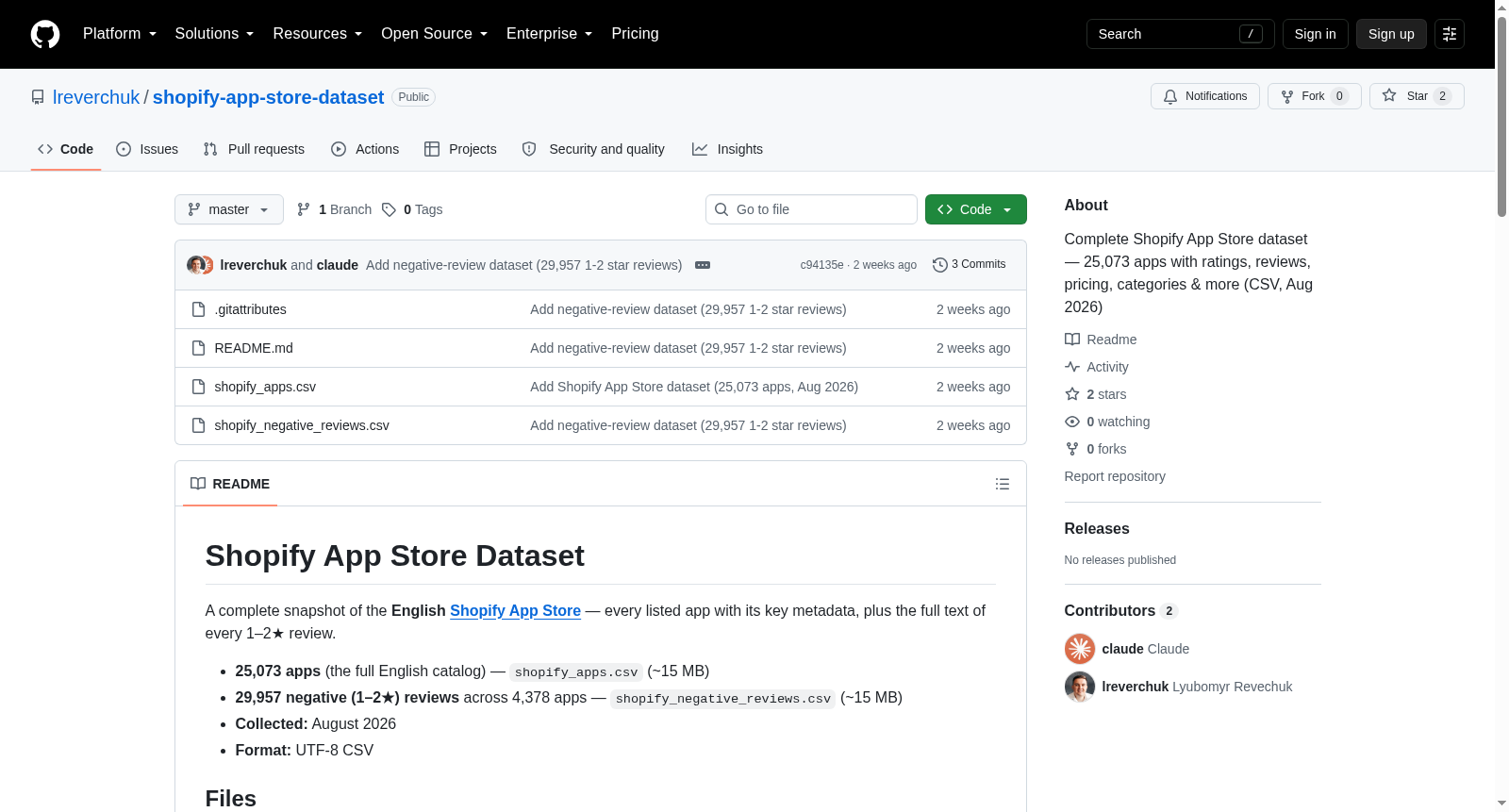Open the GitHub homepage logo

point(45,34)
